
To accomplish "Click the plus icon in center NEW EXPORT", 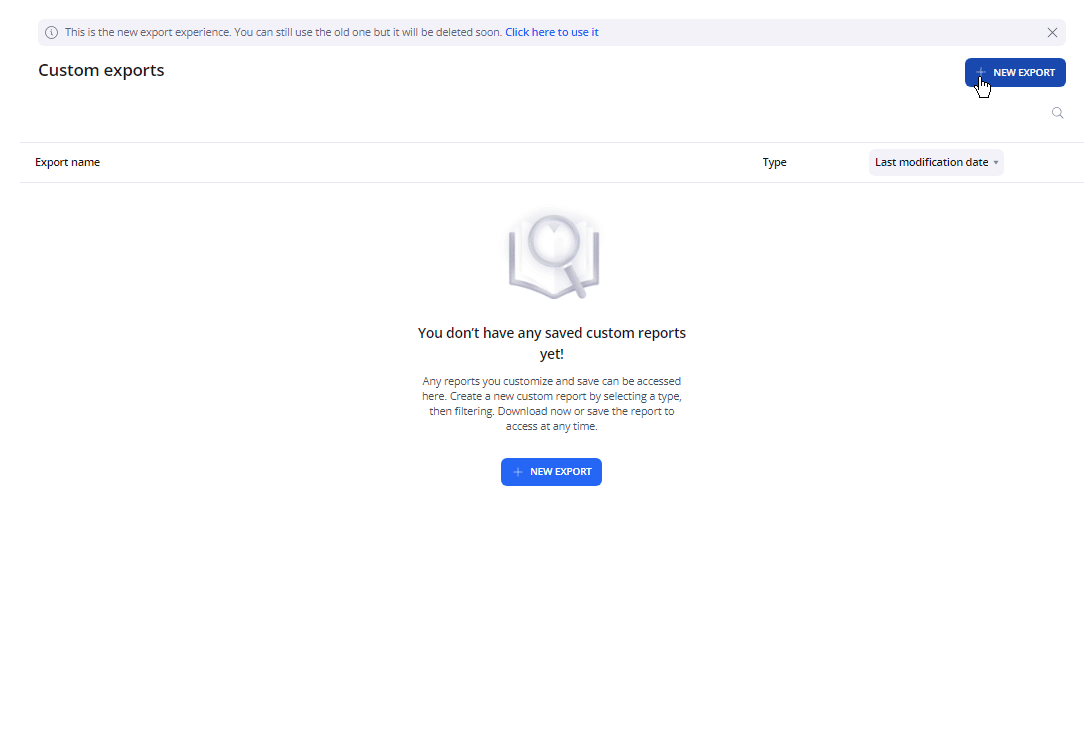I will click(x=518, y=472).
